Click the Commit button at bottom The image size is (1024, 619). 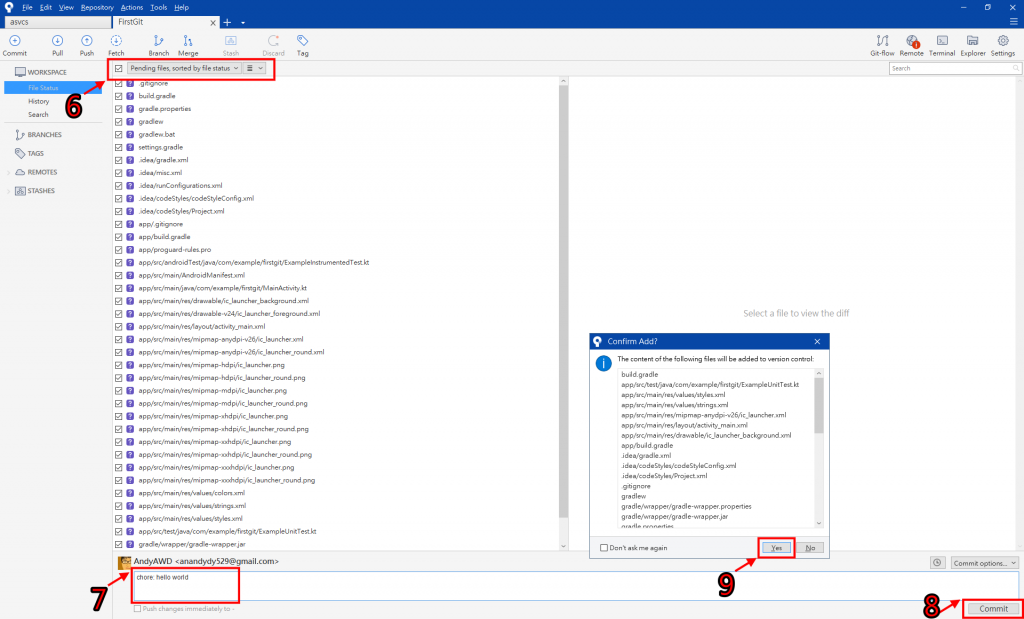pos(993,609)
